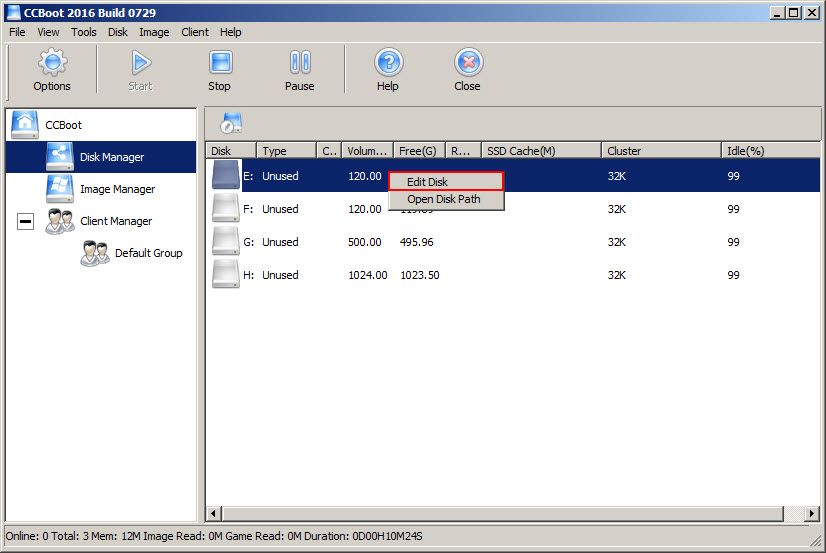Viewport: 826px width, 553px height.
Task: Select the Image Manager icon
Action: coord(60,189)
